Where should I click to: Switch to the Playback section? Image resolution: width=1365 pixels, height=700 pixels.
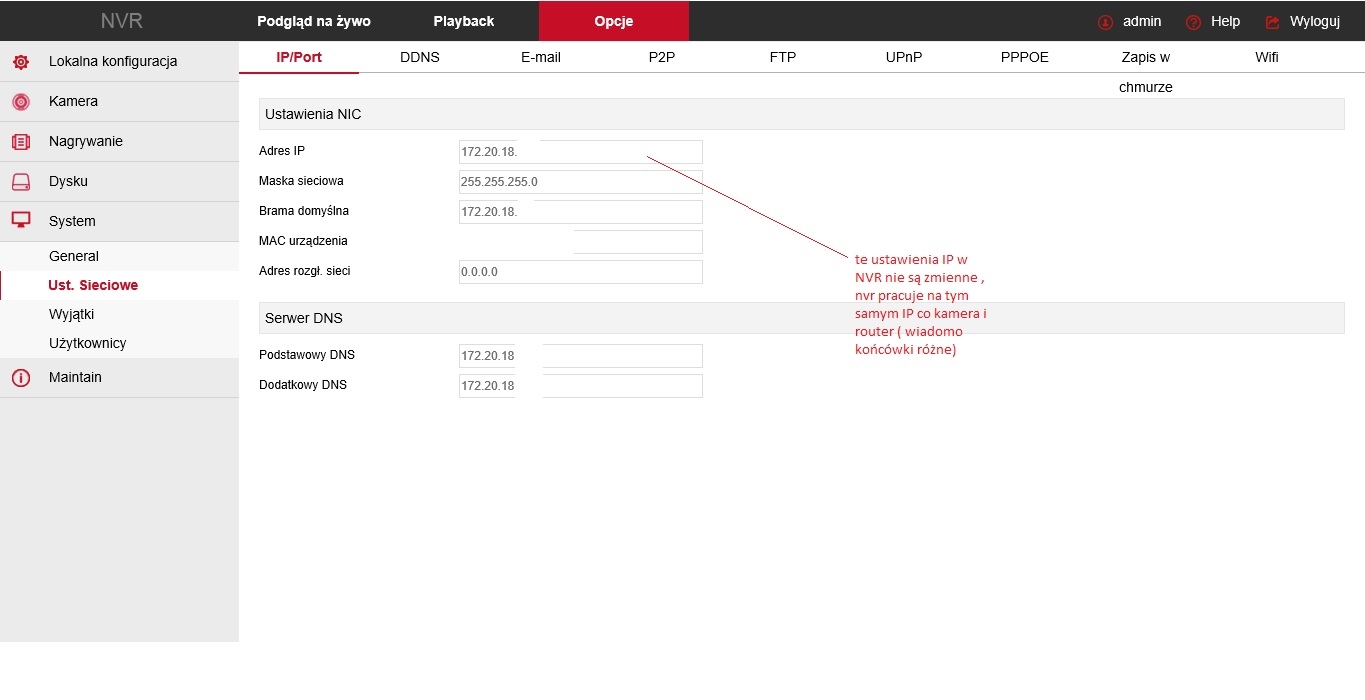464,21
